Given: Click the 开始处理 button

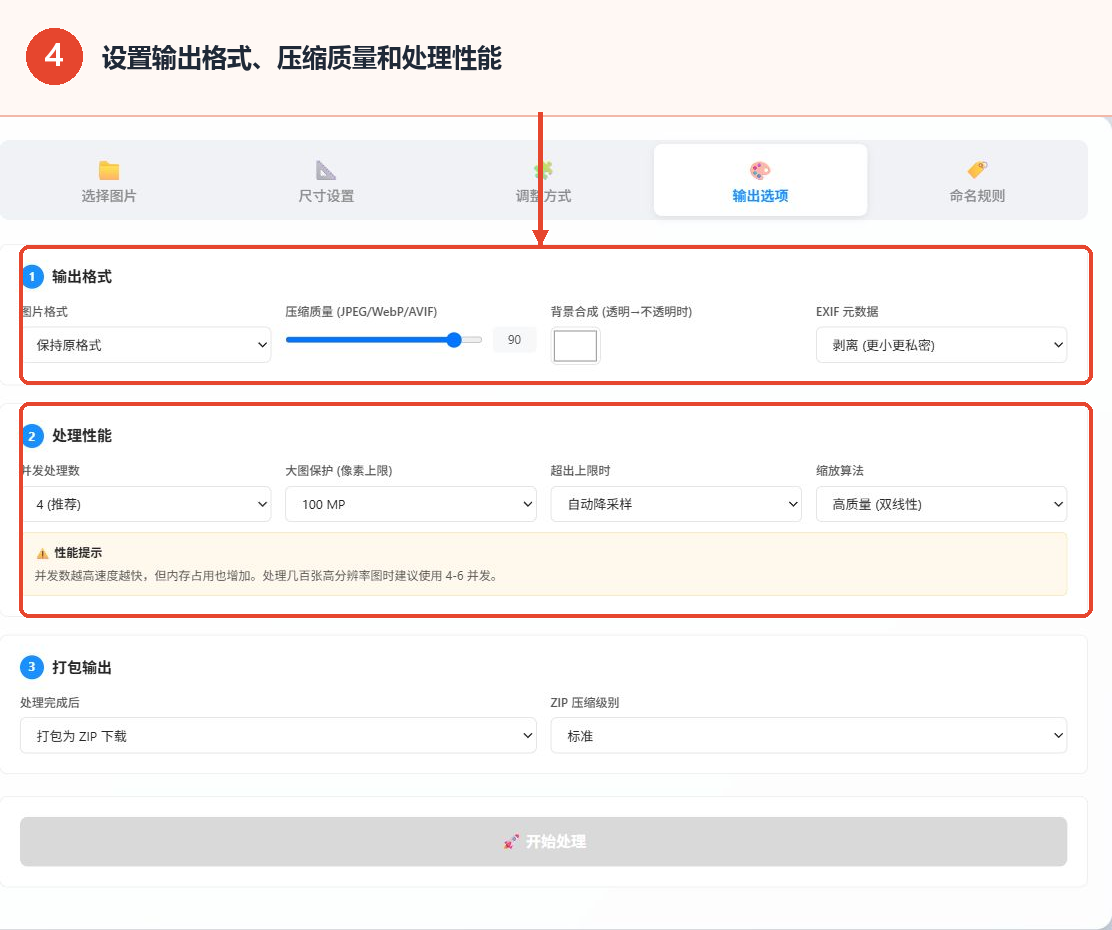Looking at the screenshot, I should click(543, 841).
